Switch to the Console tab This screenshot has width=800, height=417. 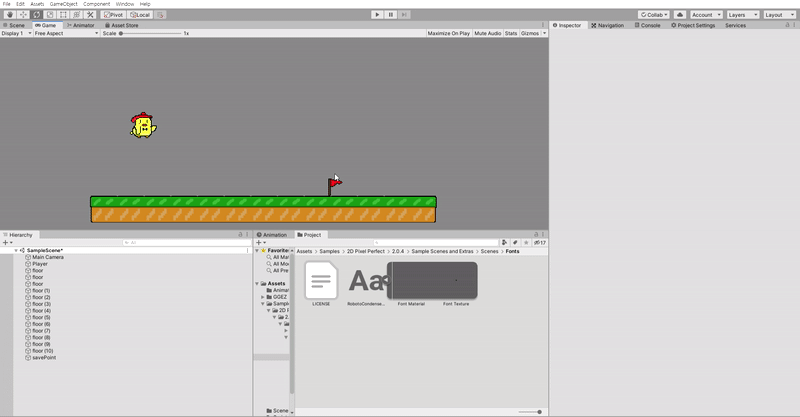pos(647,25)
